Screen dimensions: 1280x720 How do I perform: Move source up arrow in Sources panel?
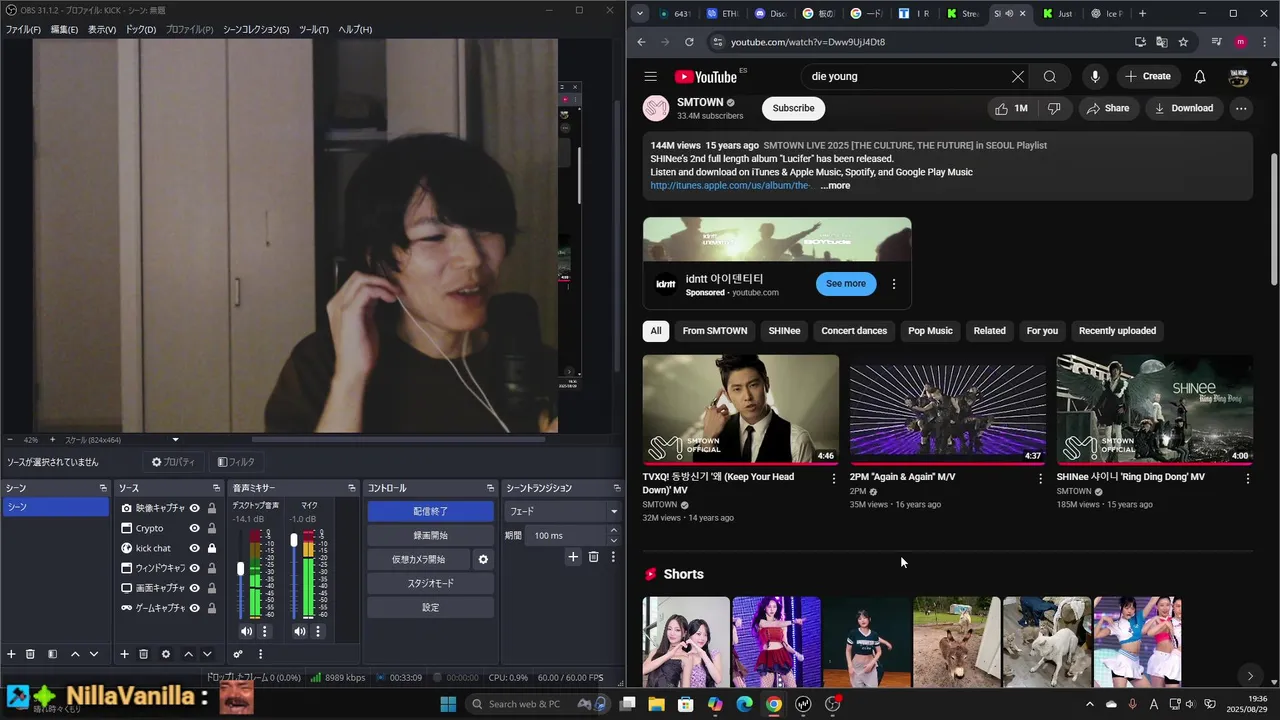188,654
